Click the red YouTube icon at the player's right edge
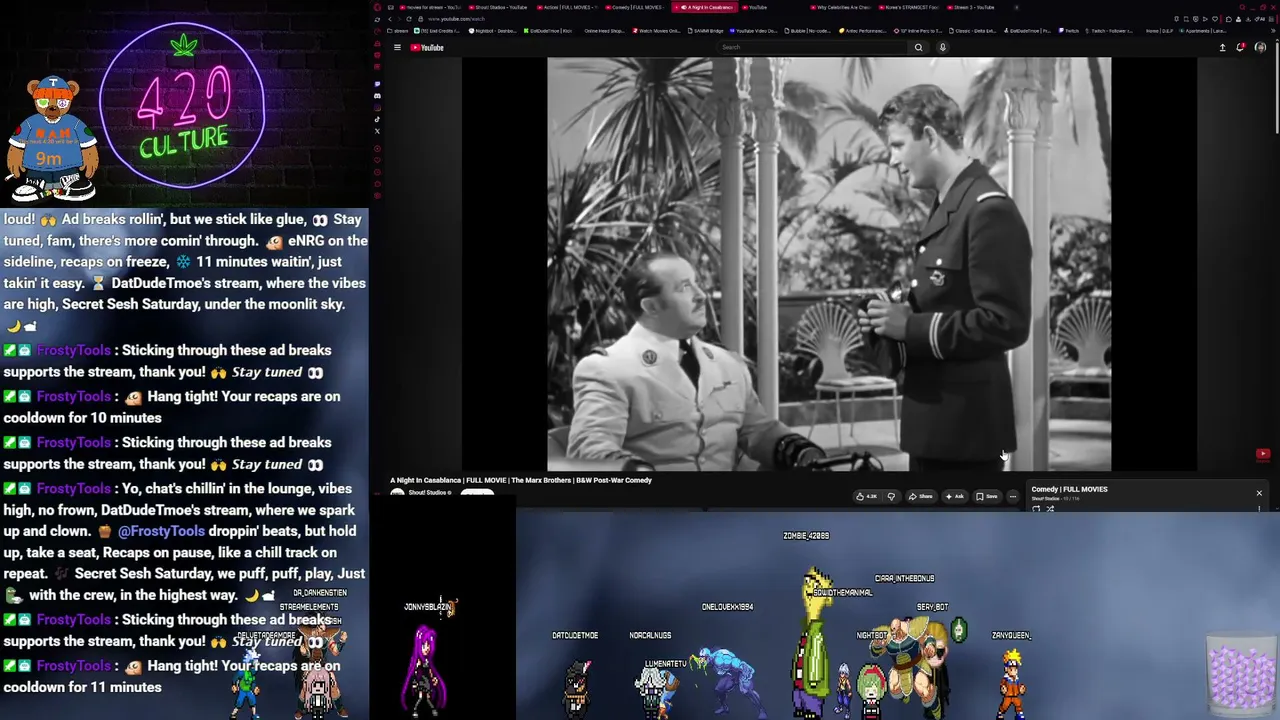The image size is (1280, 720). pos(1263,454)
